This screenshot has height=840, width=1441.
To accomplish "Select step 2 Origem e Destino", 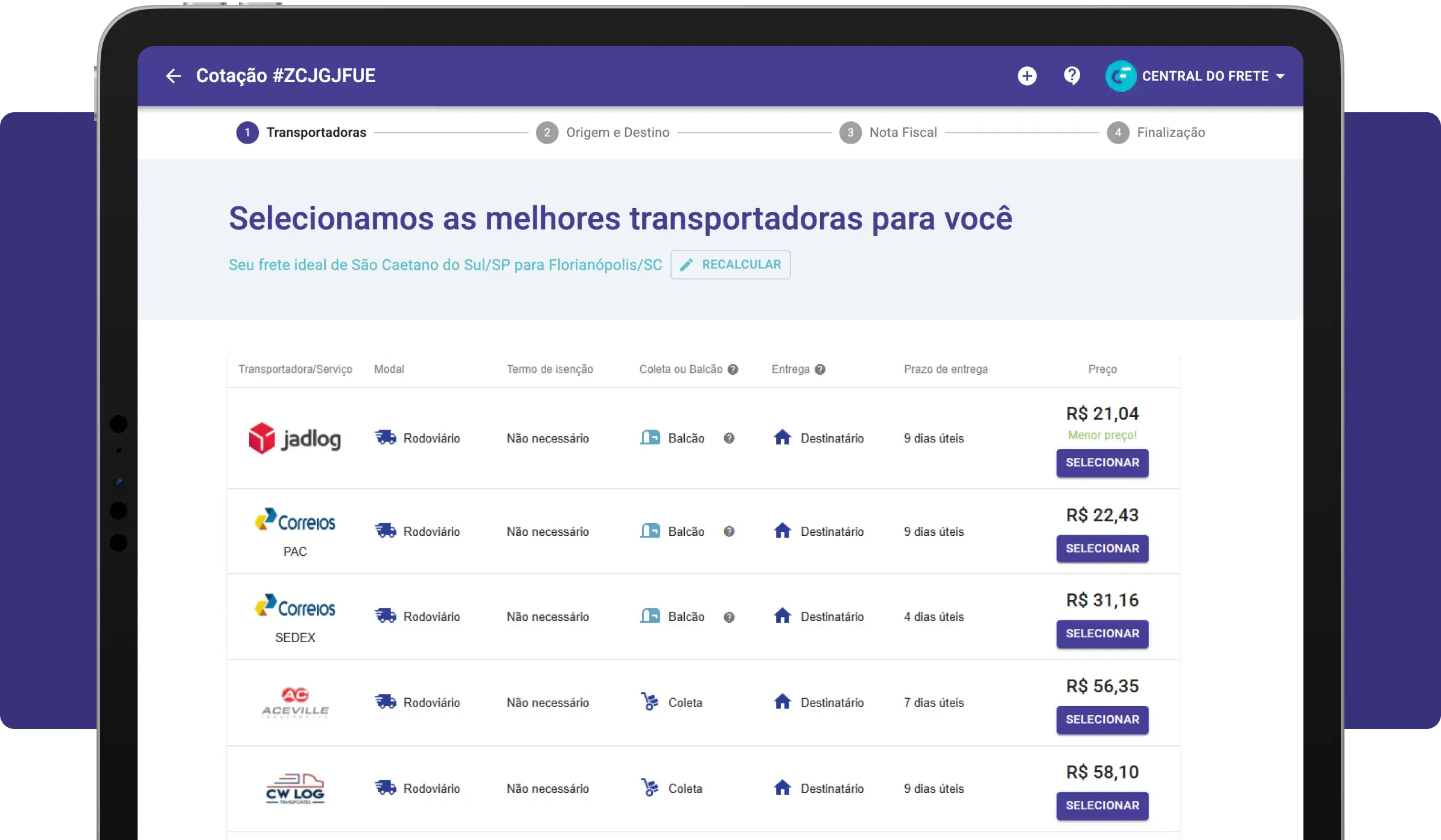I will pos(603,133).
